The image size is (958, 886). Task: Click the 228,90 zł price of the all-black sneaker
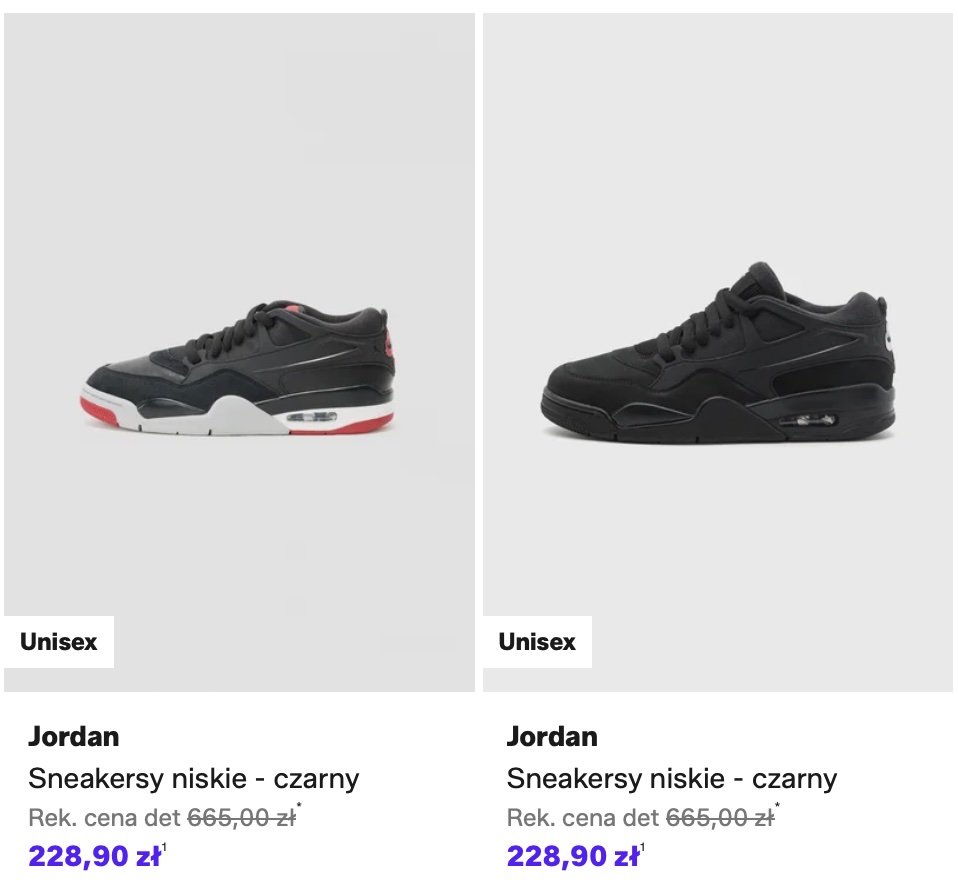[x=573, y=857]
